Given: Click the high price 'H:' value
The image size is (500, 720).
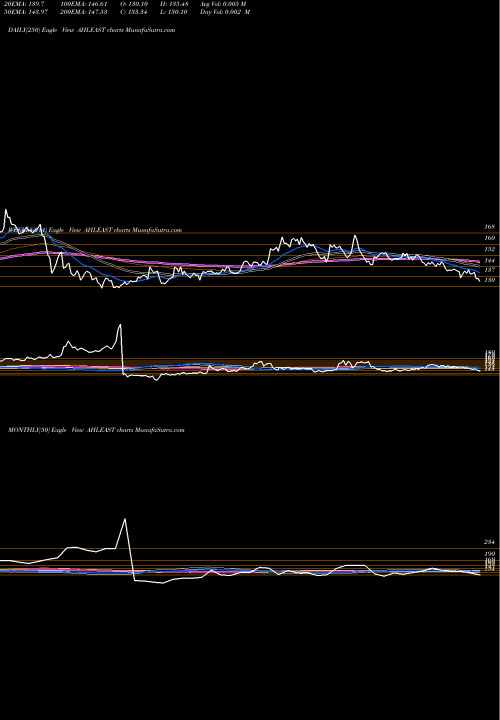Looking at the screenshot, I should [x=174, y=4].
